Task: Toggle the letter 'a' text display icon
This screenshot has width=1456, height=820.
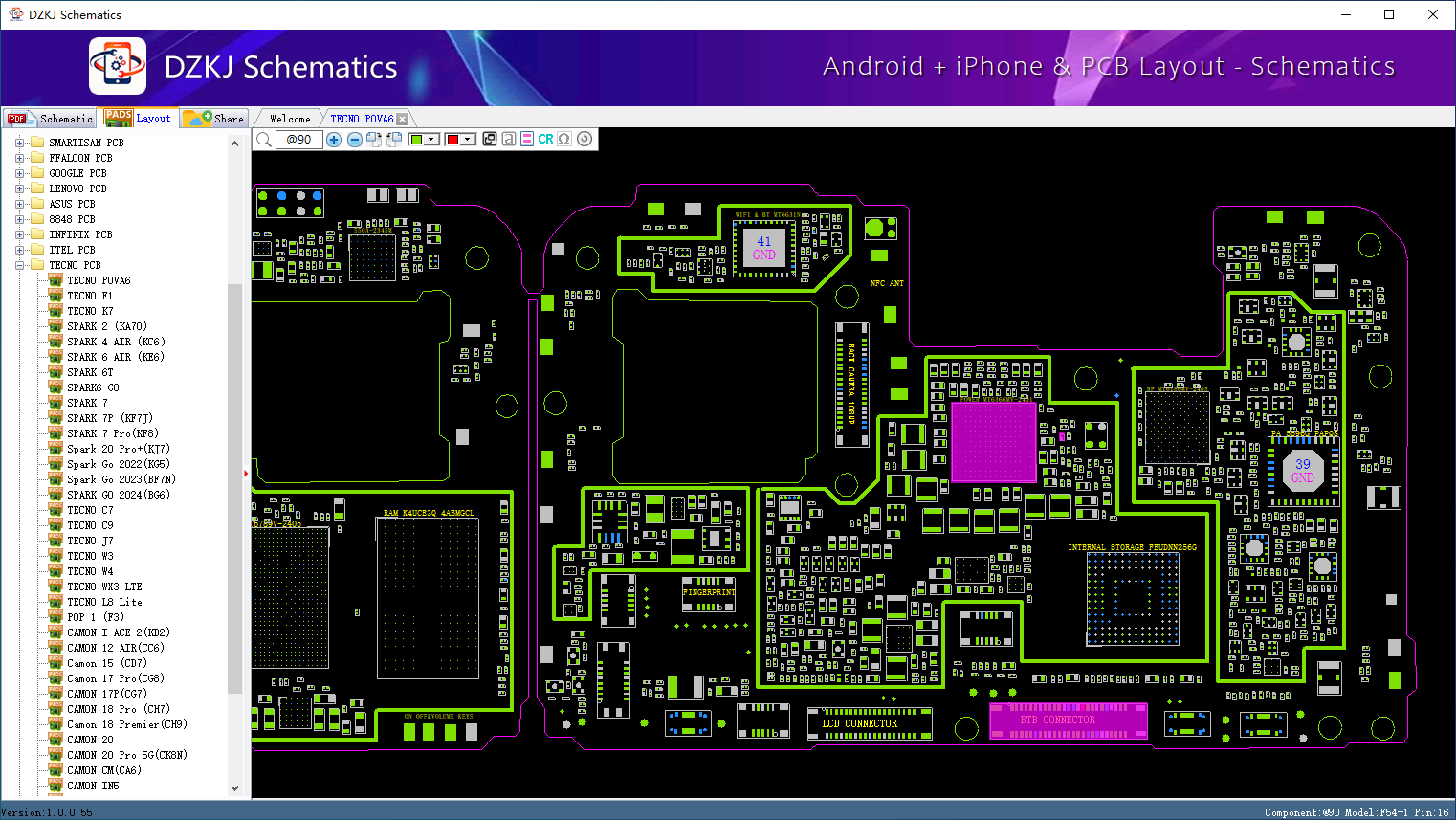Action: click(508, 139)
